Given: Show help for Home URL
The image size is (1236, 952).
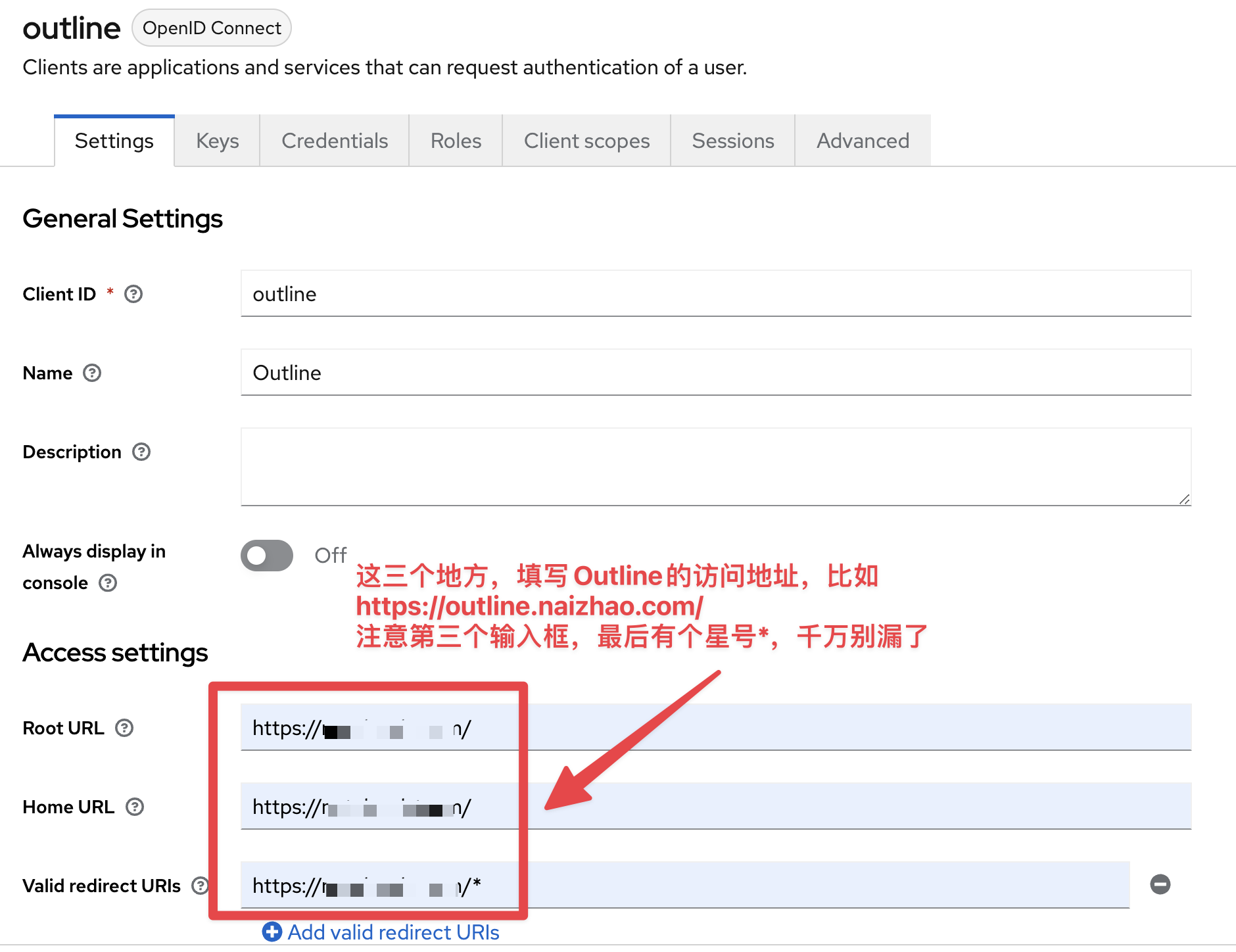Looking at the screenshot, I should point(135,807).
